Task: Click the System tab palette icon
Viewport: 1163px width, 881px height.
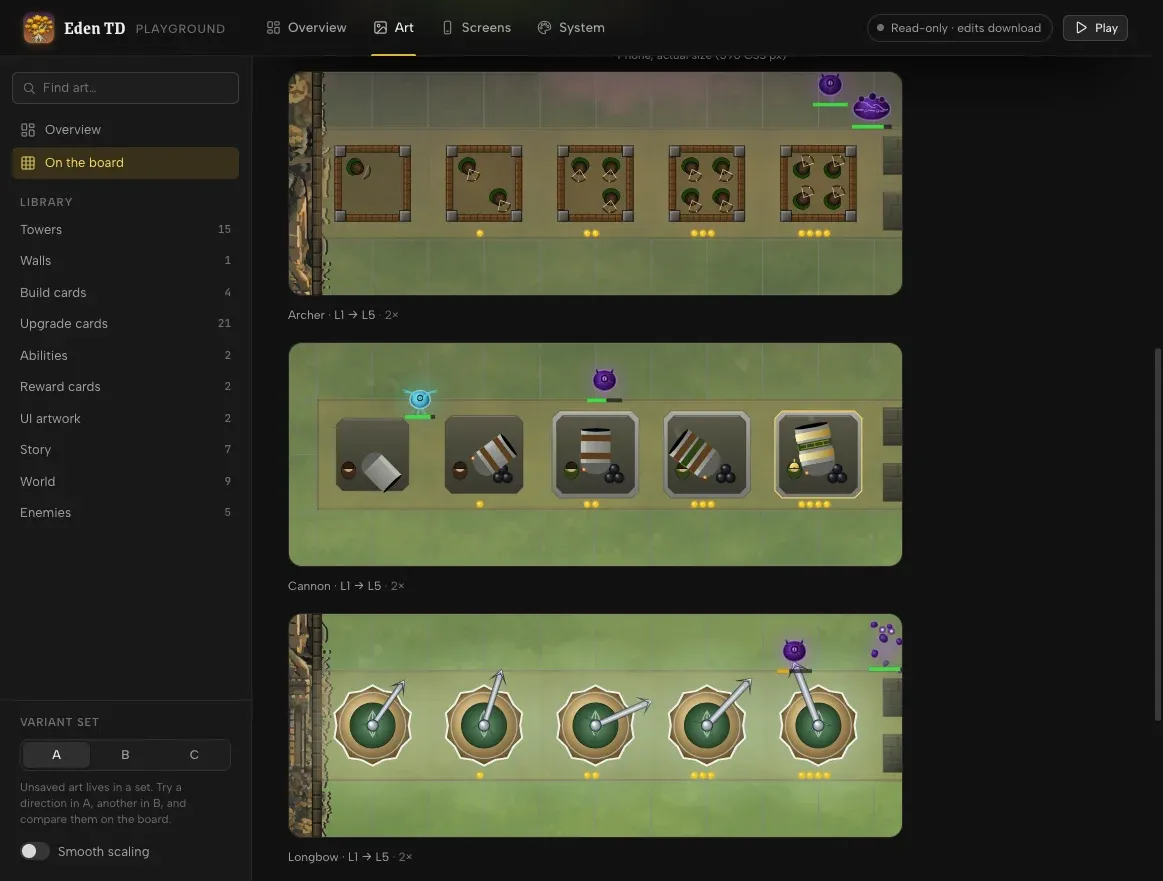Action: (544, 27)
